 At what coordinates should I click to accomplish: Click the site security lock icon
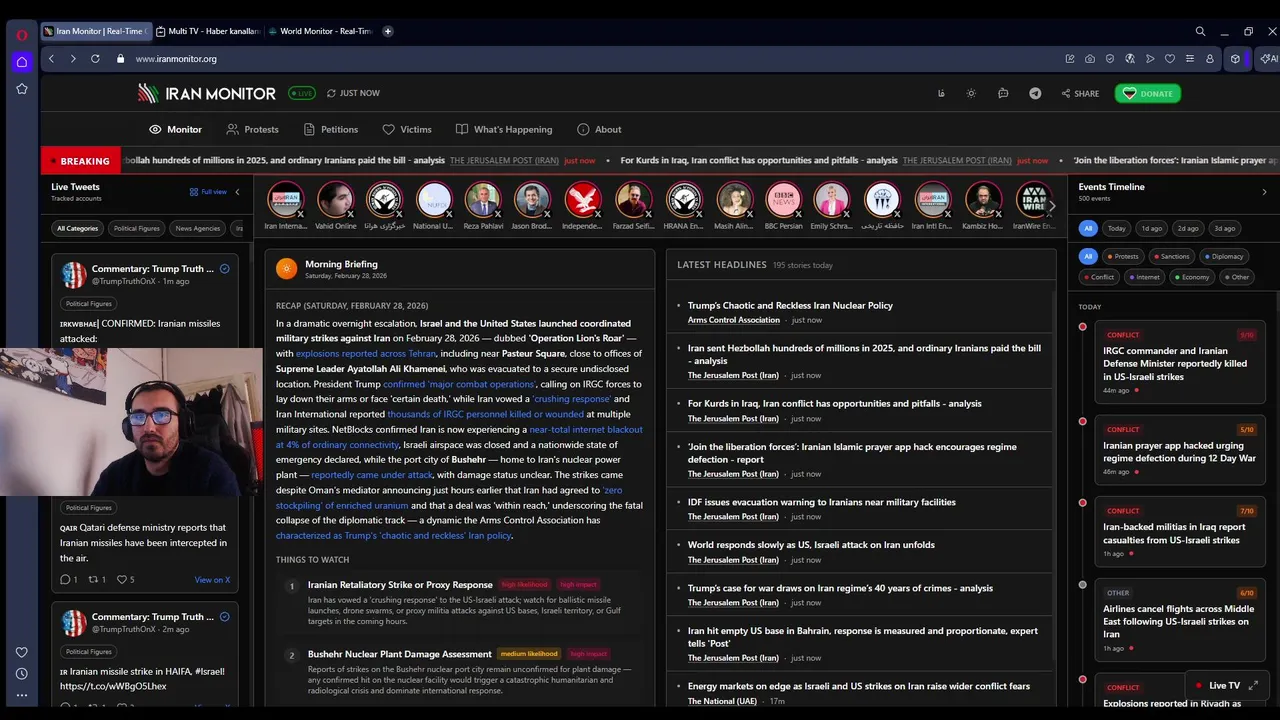coord(120,59)
